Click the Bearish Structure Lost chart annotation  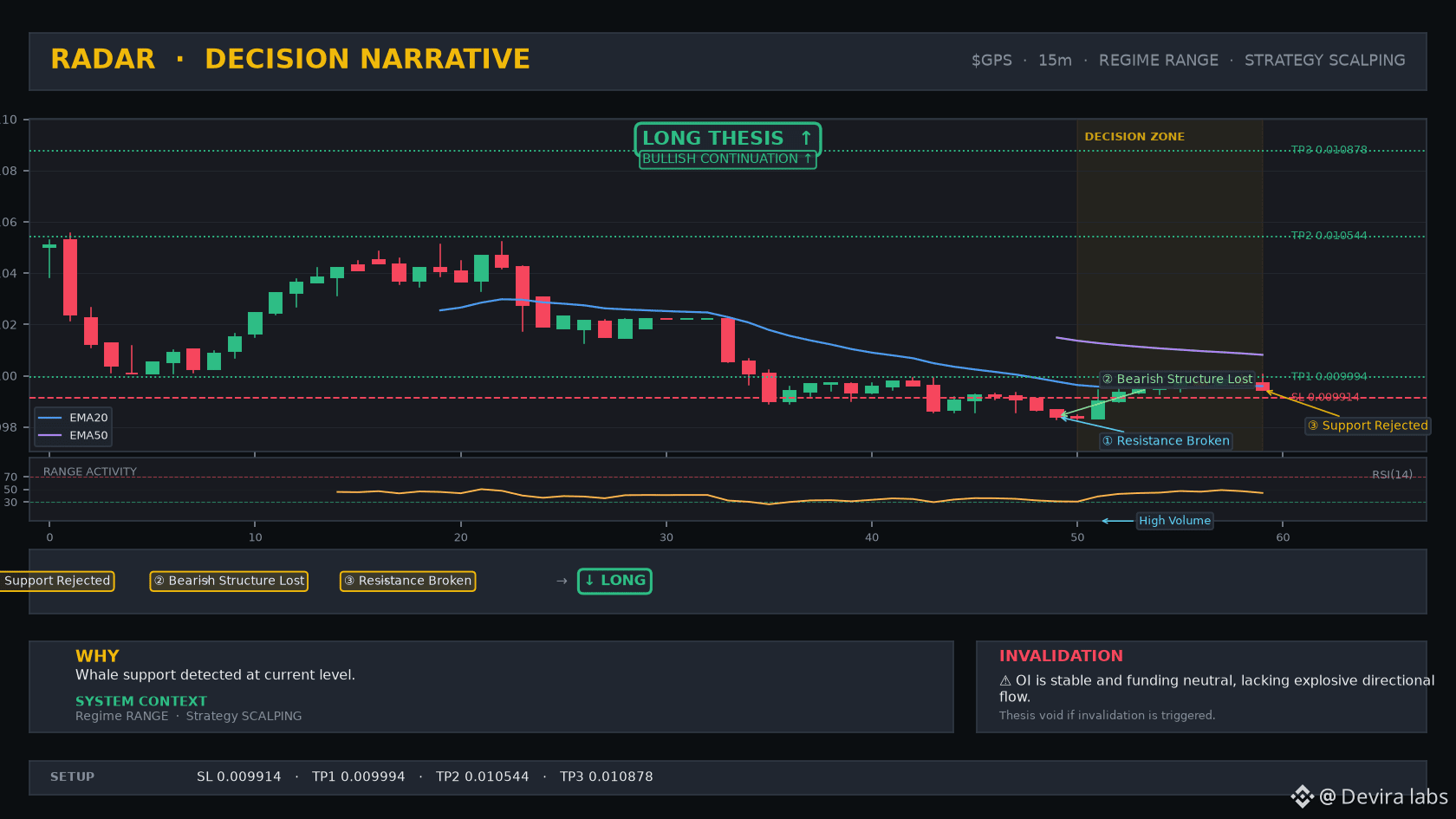[x=1177, y=380]
